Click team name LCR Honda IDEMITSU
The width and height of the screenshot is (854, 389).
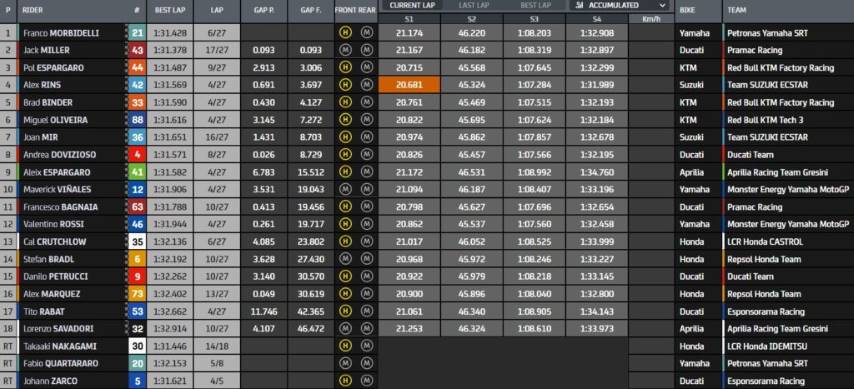pyautogui.click(x=766, y=346)
